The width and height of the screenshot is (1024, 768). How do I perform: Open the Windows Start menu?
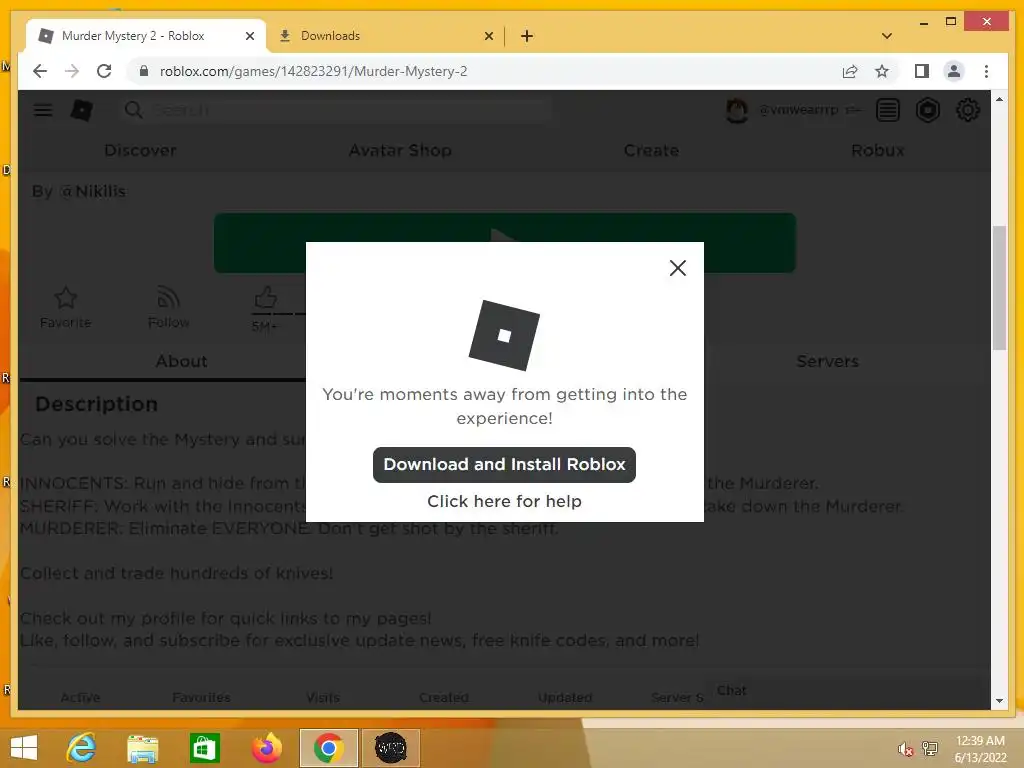pyautogui.click(x=24, y=748)
